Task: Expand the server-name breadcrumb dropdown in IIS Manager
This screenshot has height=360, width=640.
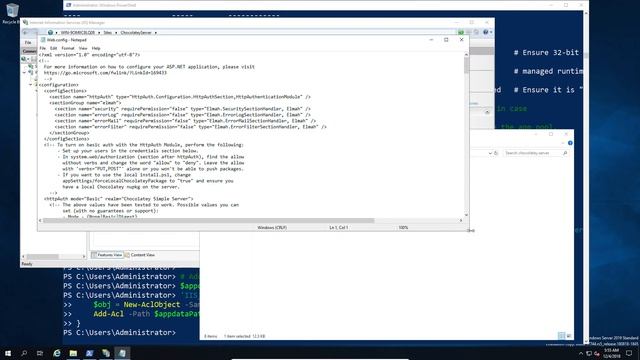Action: 99,32
